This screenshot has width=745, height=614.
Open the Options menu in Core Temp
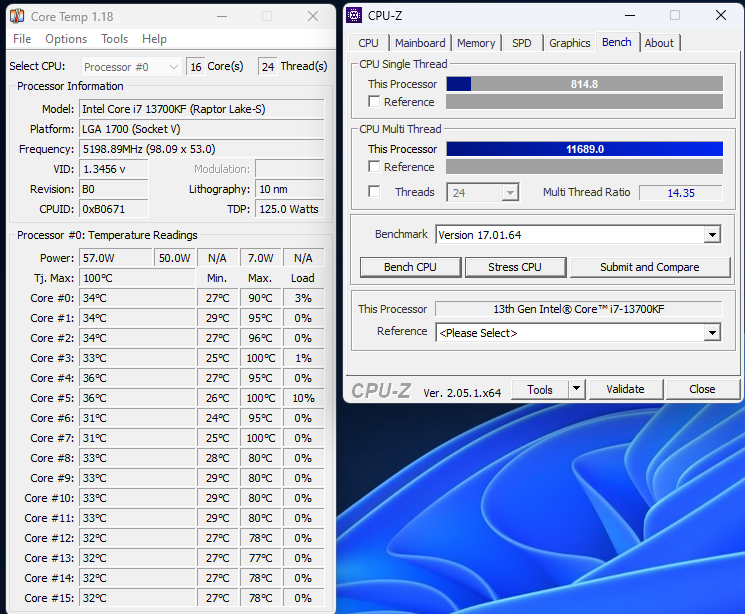66,39
